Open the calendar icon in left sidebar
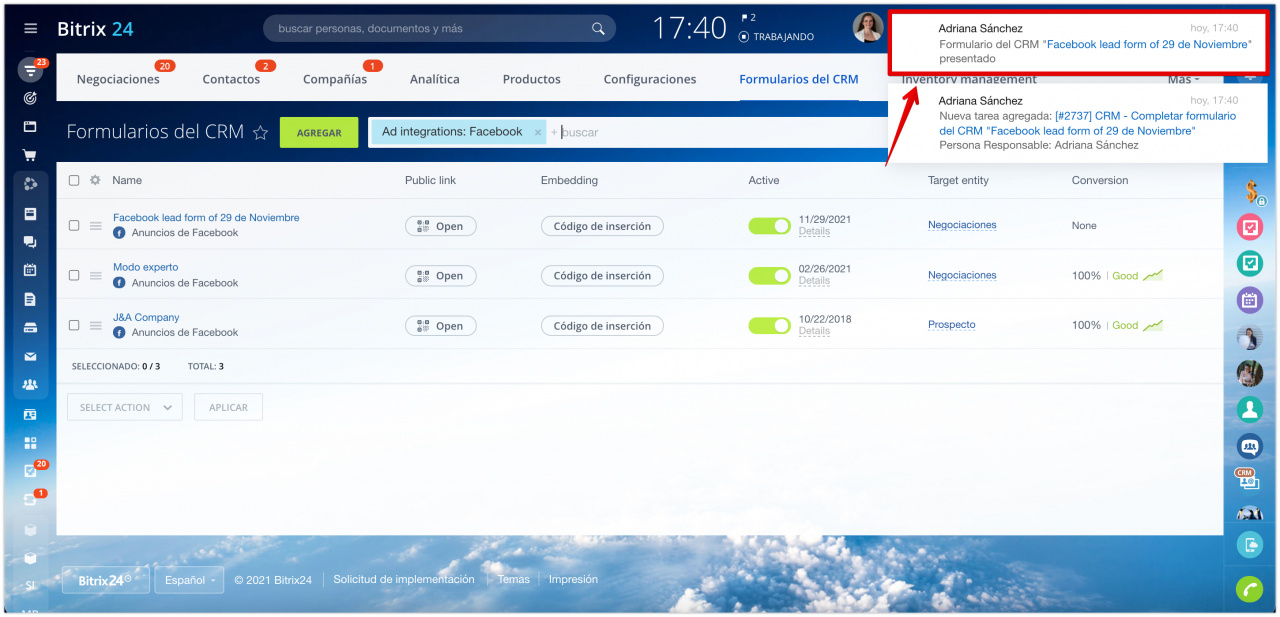This screenshot has height=617, width=1280. tap(30, 270)
